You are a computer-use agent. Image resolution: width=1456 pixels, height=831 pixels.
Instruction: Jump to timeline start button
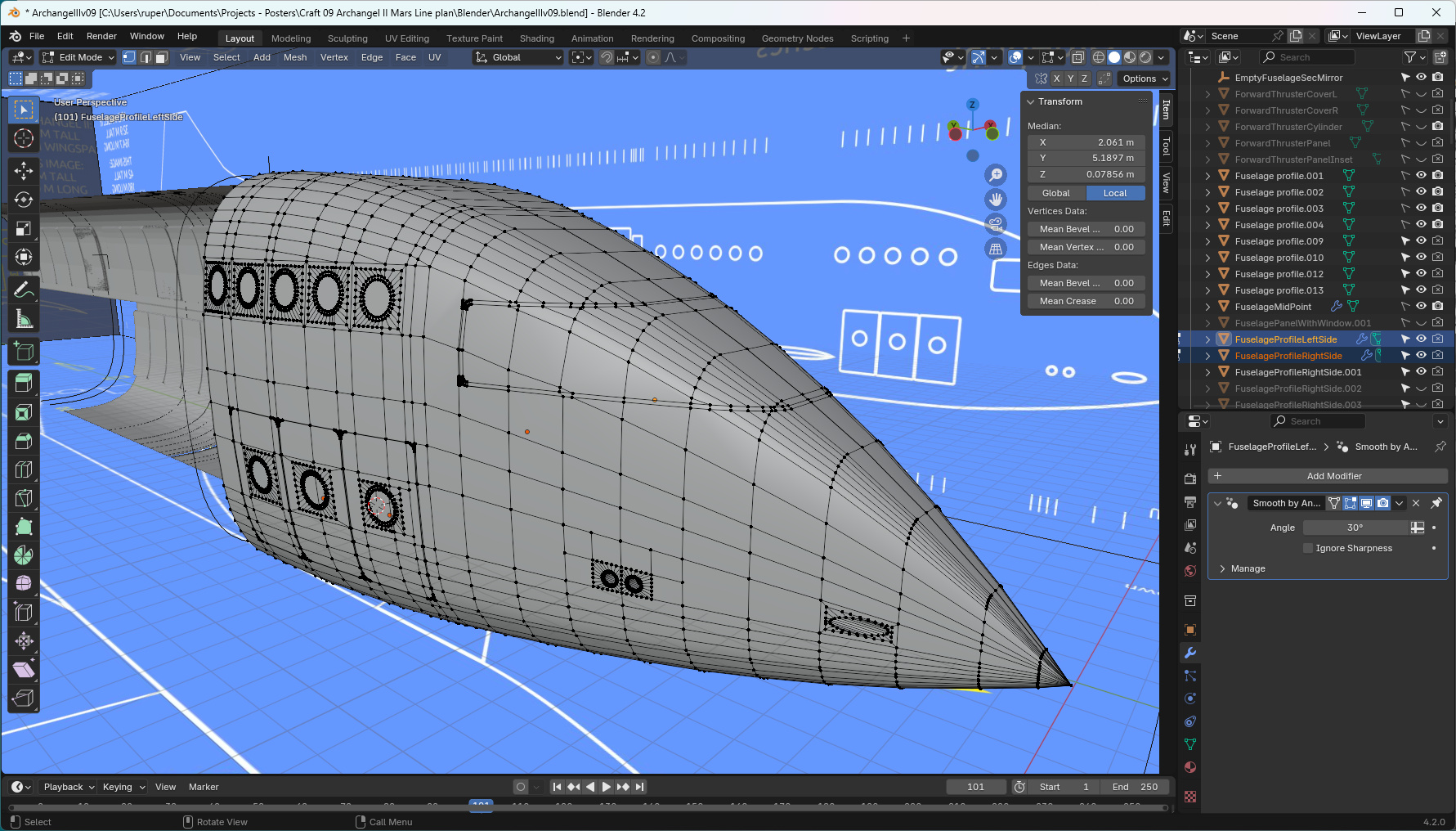[557, 787]
